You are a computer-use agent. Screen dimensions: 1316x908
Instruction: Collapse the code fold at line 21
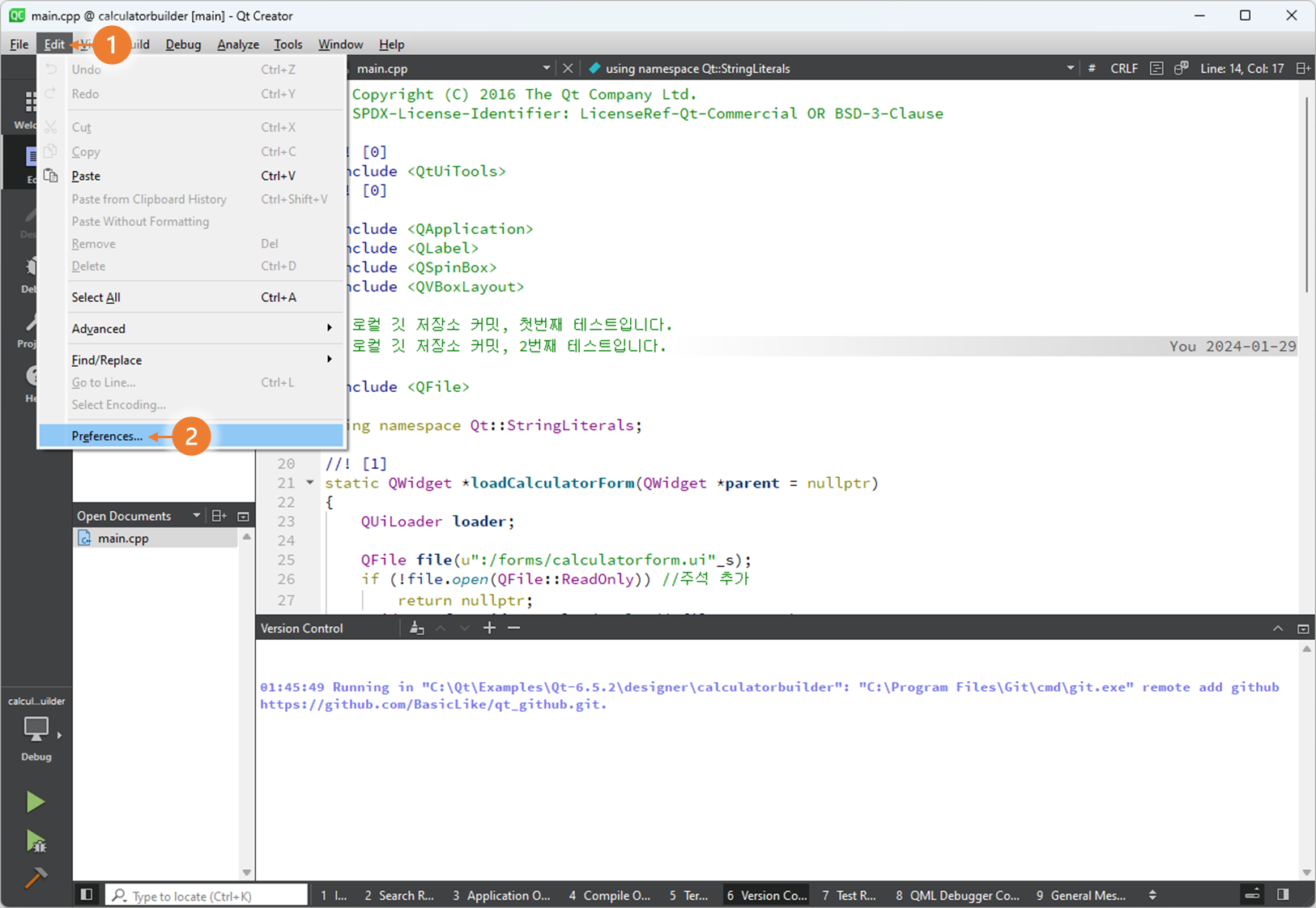coord(309,483)
